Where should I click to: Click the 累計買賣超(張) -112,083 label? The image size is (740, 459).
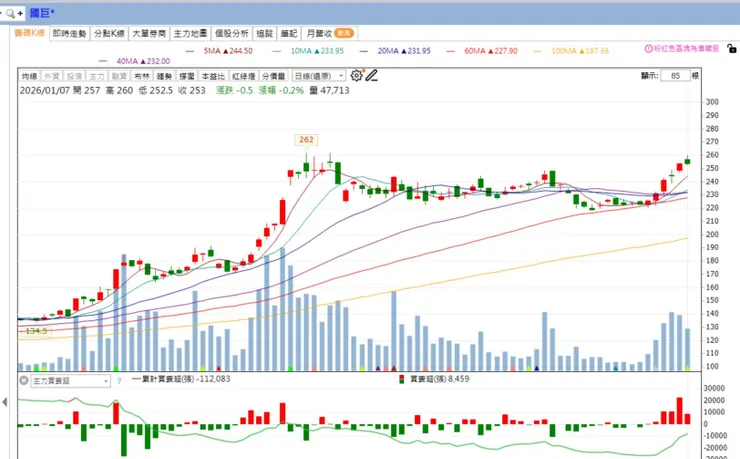tap(181, 379)
